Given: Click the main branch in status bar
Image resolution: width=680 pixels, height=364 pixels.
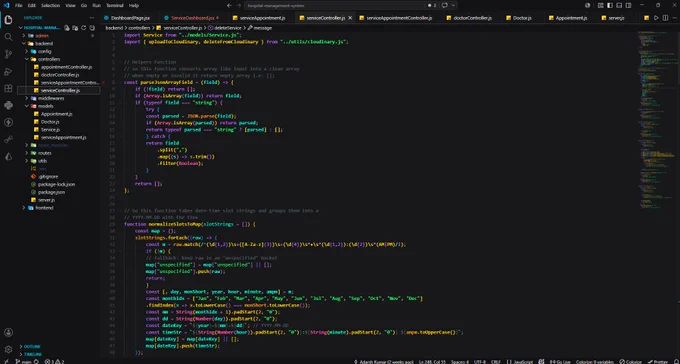Looking at the screenshot, I should tap(24, 361).
